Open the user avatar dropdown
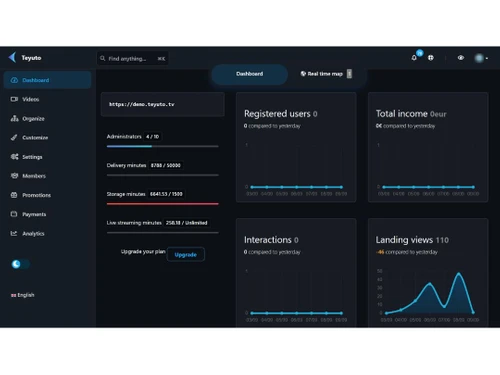The width and height of the screenshot is (500, 375). click(x=481, y=58)
